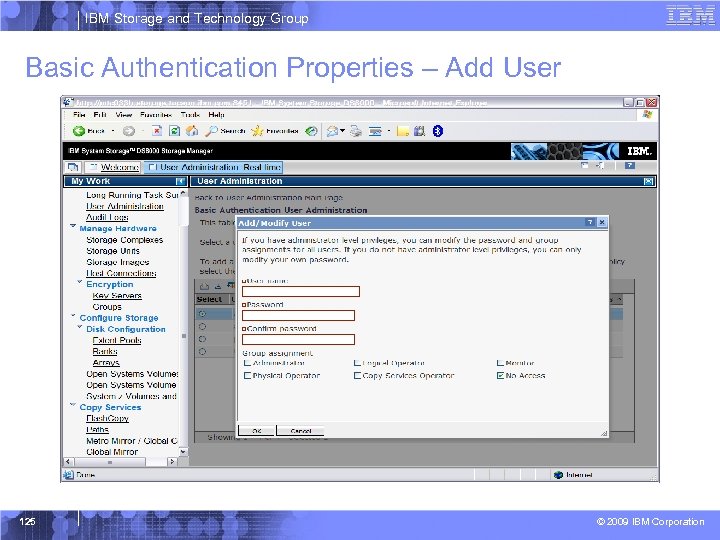Click the Bluetooth icon in browser toolbar
Image resolution: width=720 pixels, height=540 pixels.
point(438,131)
